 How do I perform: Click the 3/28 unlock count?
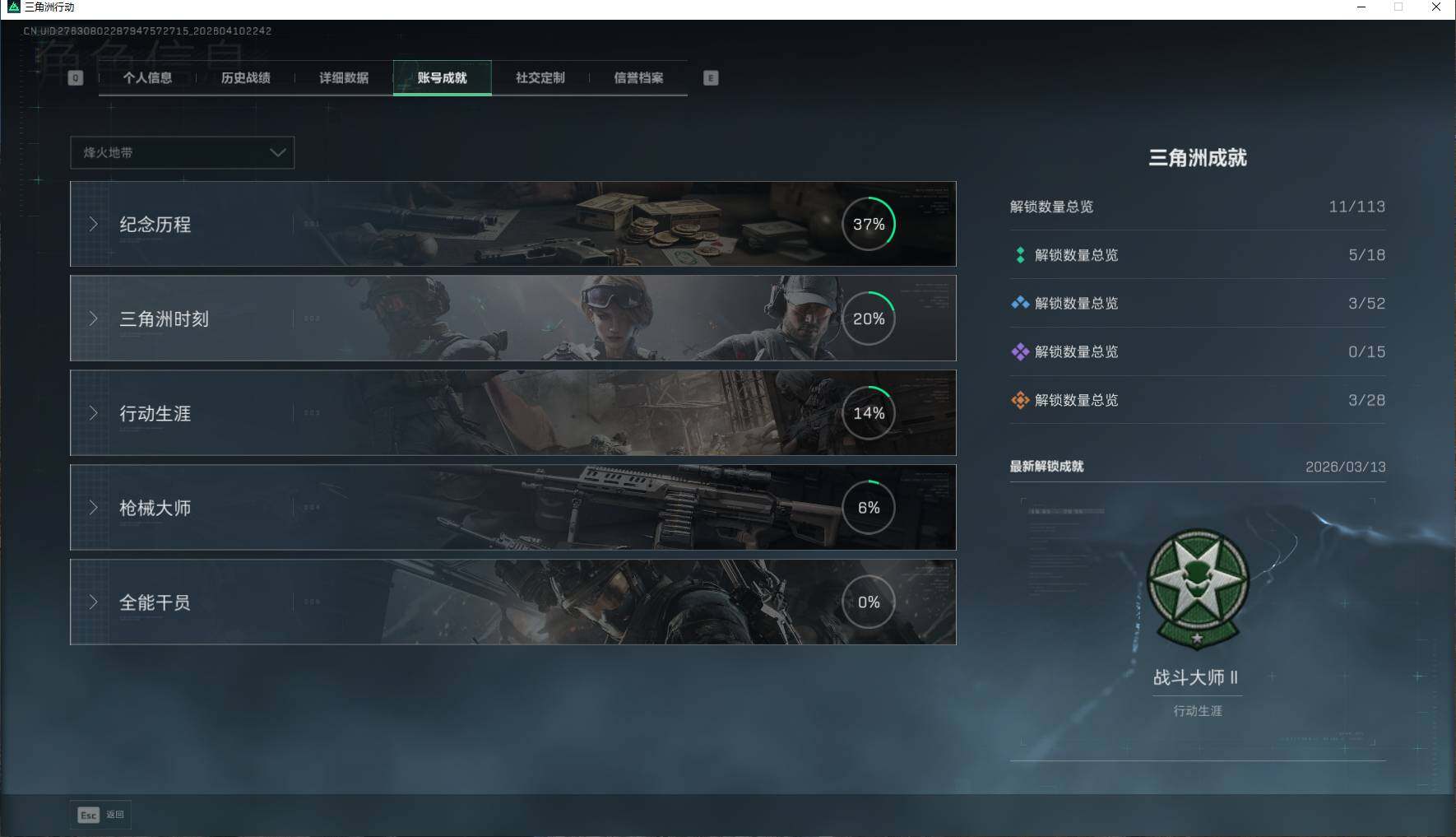pyautogui.click(x=1367, y=401)
